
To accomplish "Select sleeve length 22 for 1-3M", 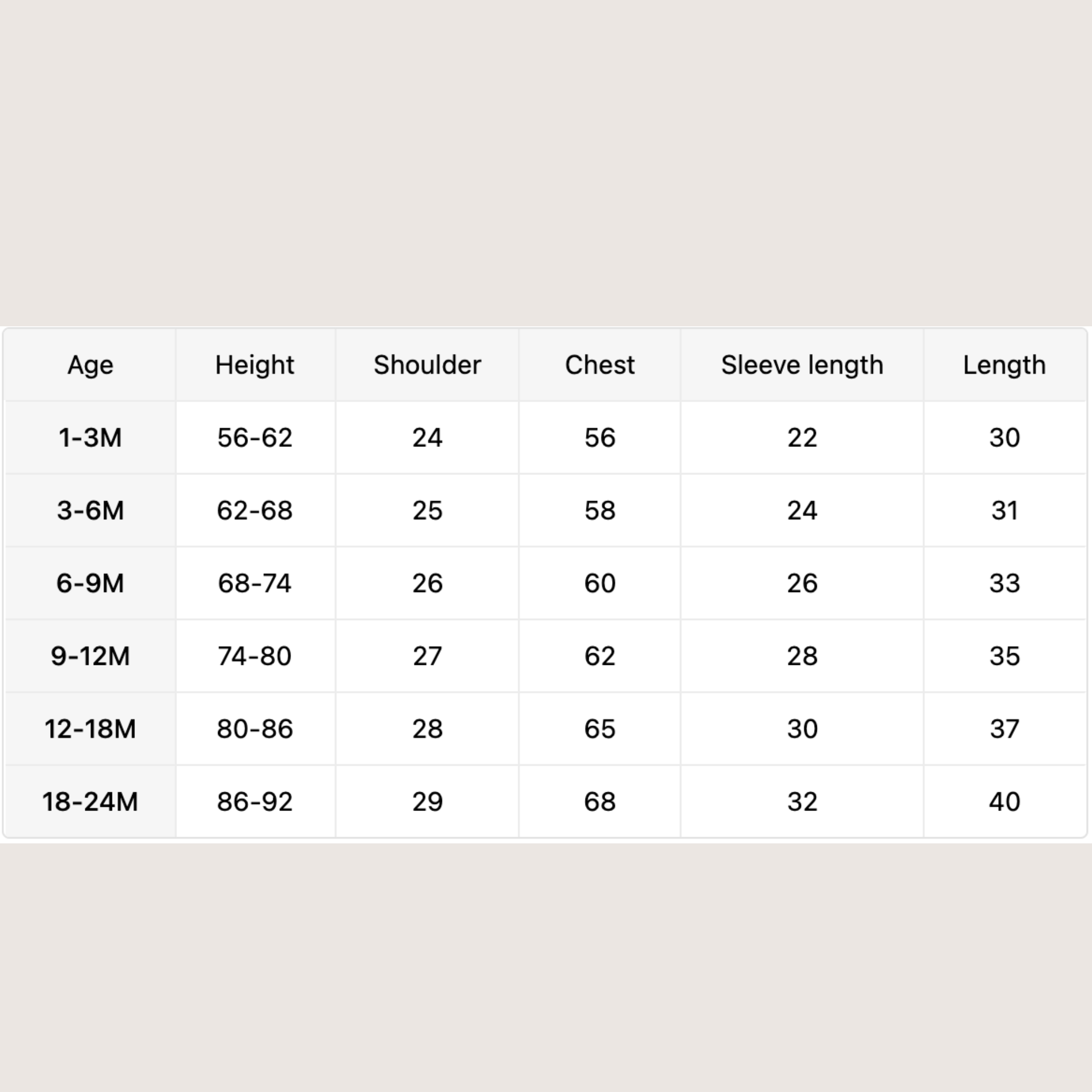I will (802, 438).
